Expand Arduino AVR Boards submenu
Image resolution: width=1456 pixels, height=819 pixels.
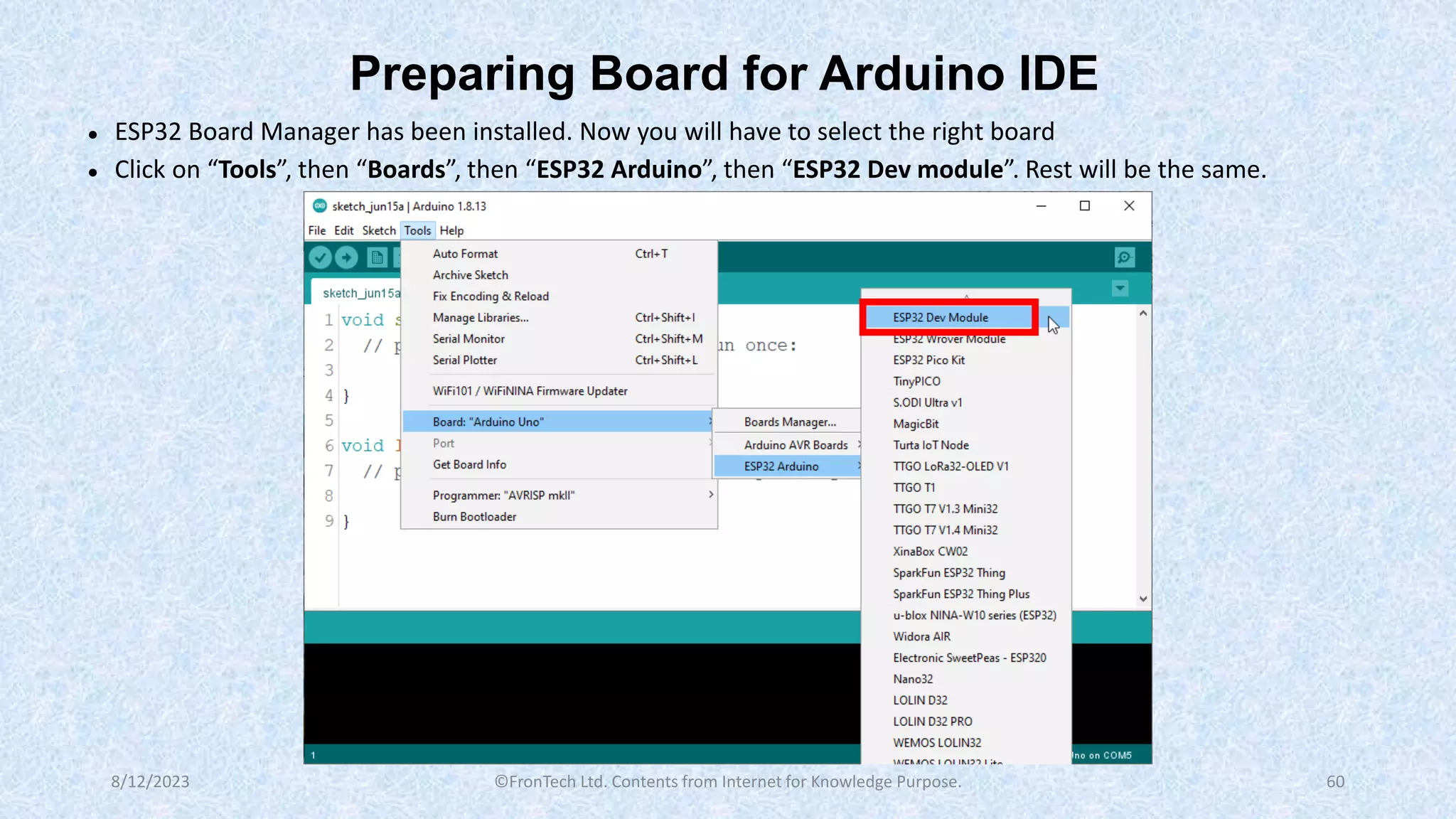[788, 445]
